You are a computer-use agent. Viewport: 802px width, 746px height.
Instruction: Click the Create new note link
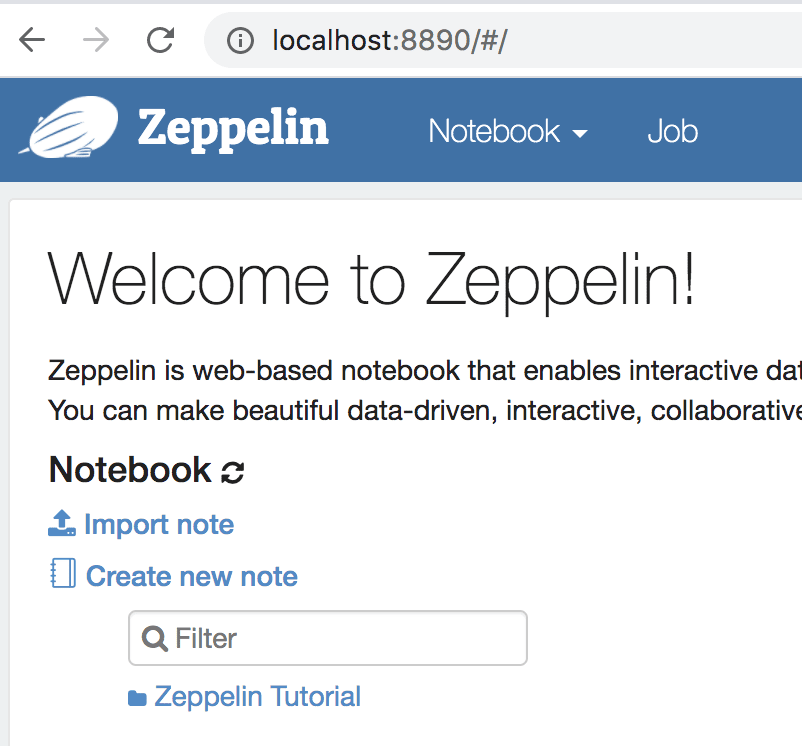pyautogui.click(x=191, y=576)
